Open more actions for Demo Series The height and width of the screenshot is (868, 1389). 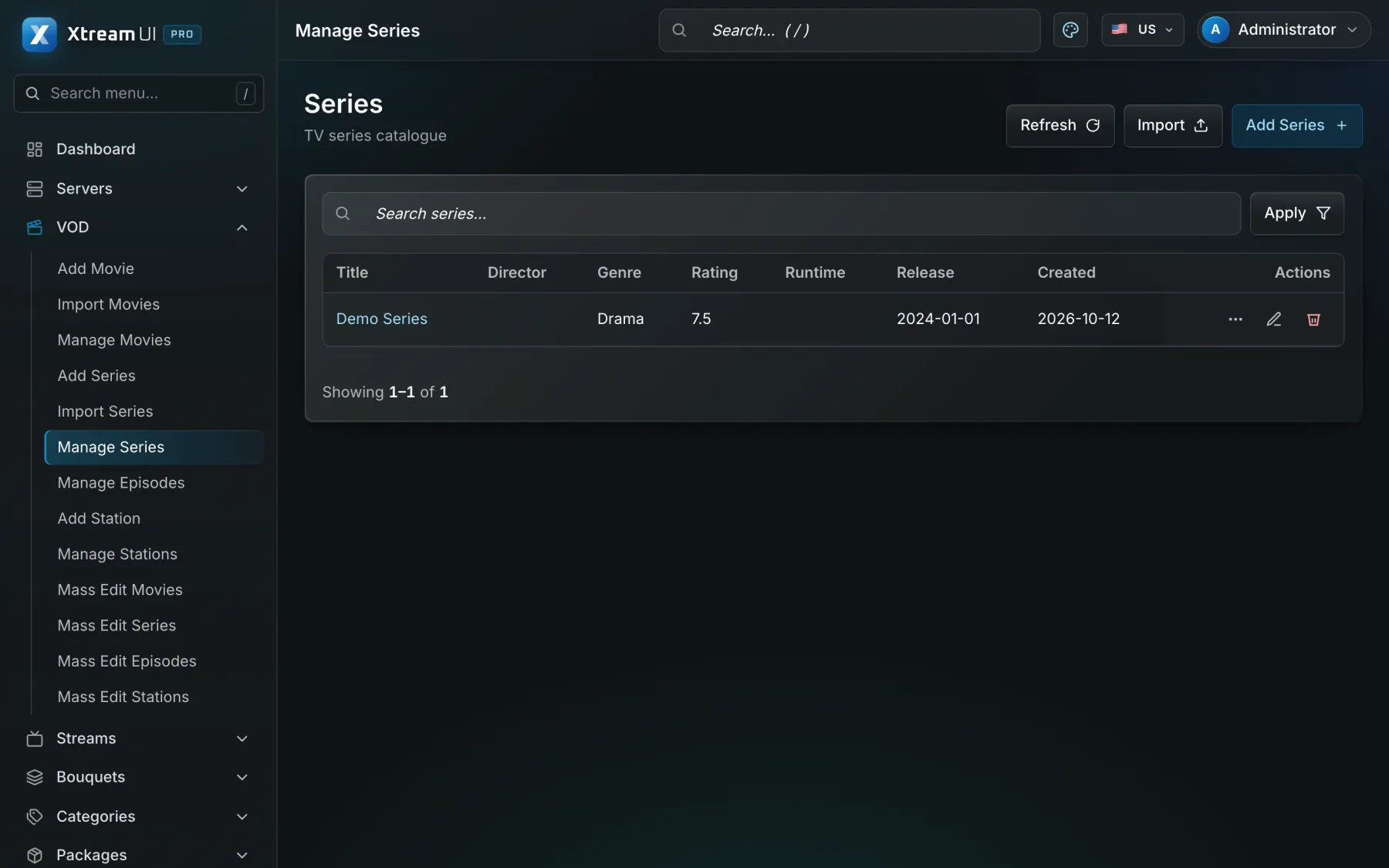(1235, 319)
